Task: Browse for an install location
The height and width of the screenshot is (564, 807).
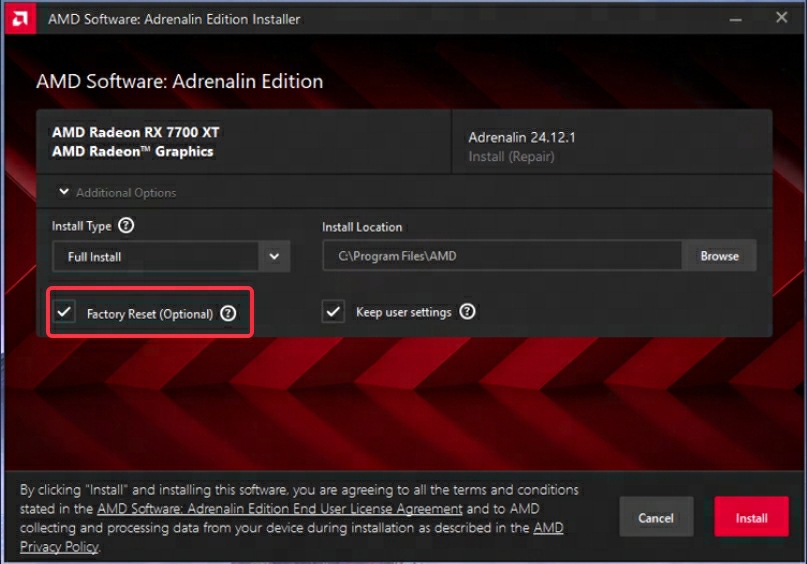Action: point(719,256)
